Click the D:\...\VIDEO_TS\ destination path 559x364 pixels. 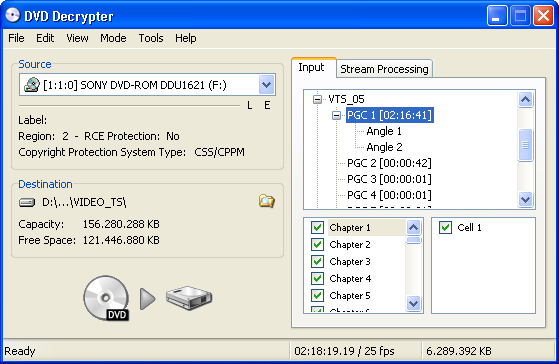pyautogui.click(x=84, y=202)
